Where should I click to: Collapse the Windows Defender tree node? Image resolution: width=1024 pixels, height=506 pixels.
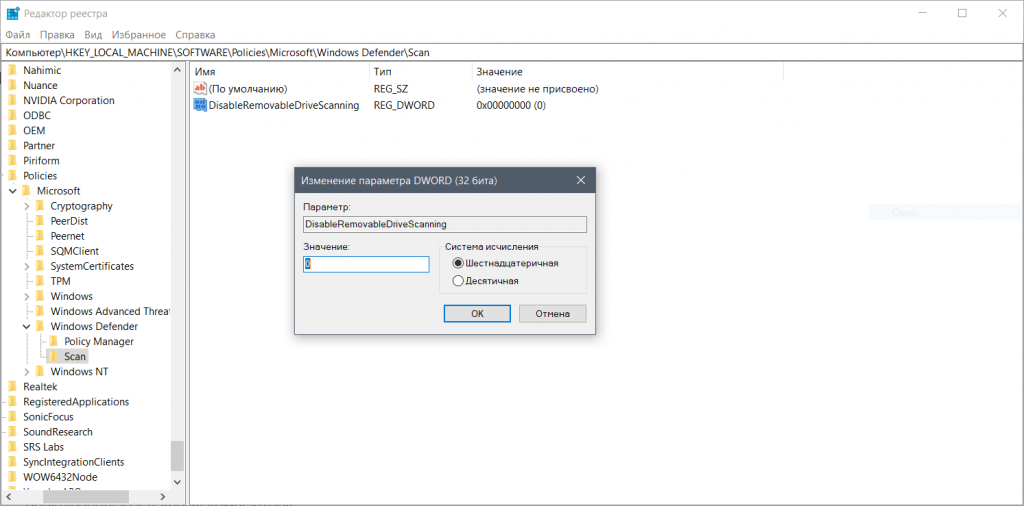tap(26, 326)
